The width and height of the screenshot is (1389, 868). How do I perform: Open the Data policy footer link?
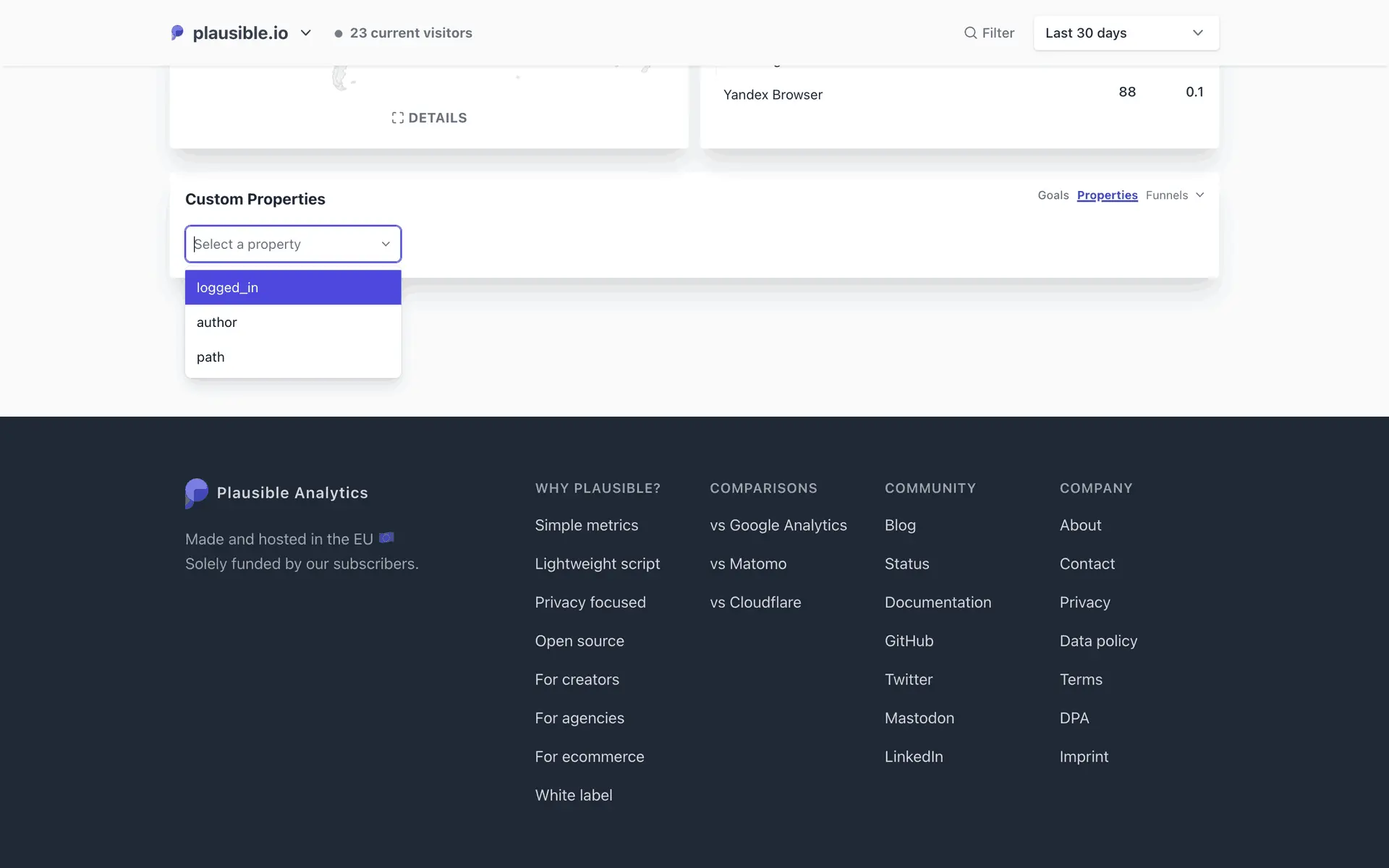tap(1097, 641)
